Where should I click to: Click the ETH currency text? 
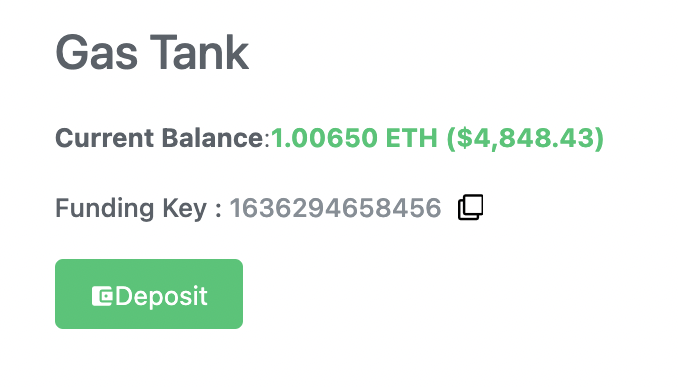pos(412,138)
